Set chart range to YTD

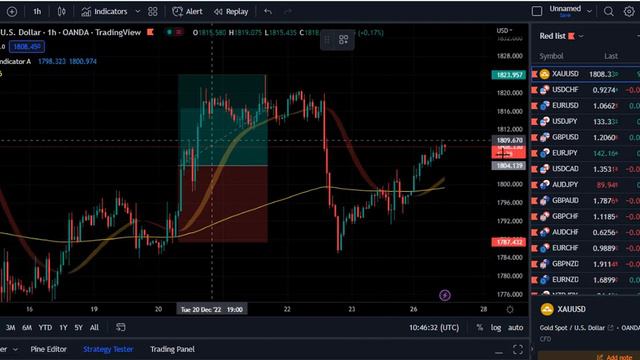point(45,327)
